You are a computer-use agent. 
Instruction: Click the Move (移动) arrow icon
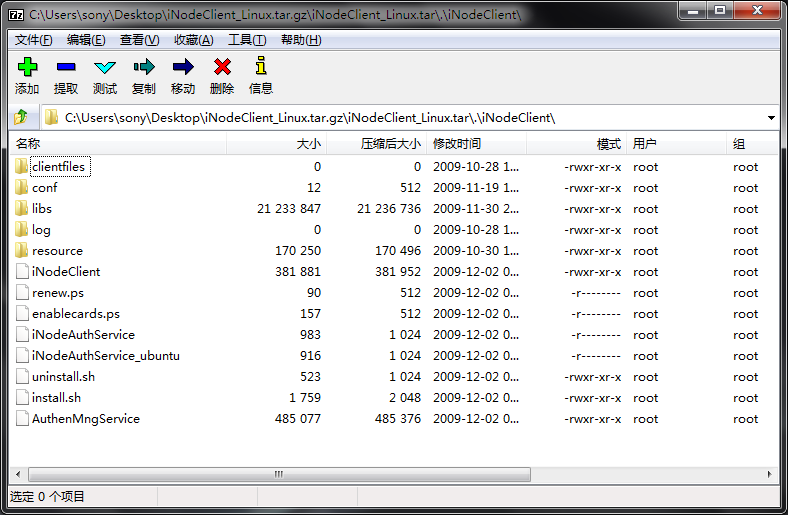click(x=183, y=67)
